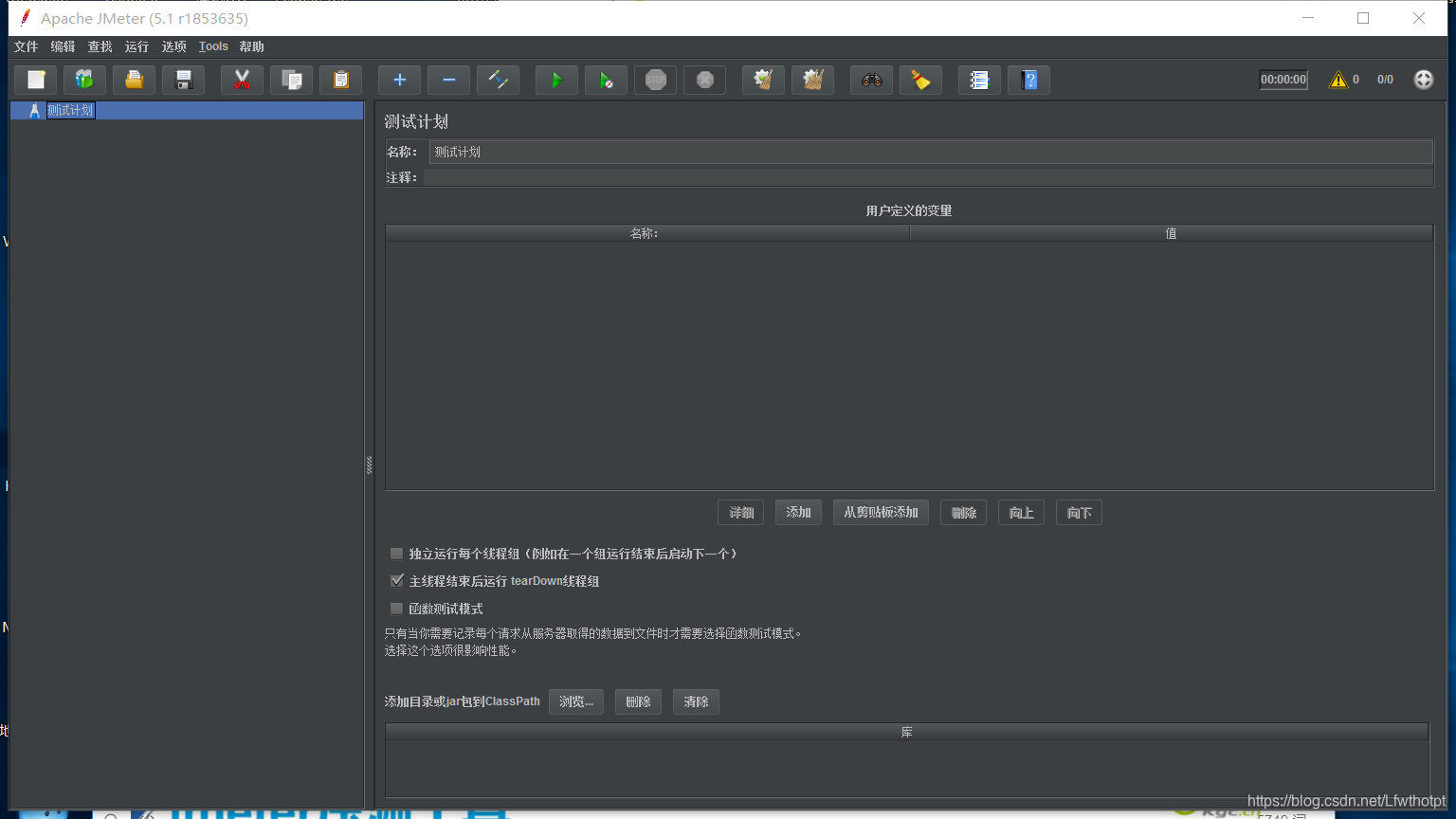This screenshot has height=819, width=1456.
Task: Click the 向上 button
Action: point(1022,513)
